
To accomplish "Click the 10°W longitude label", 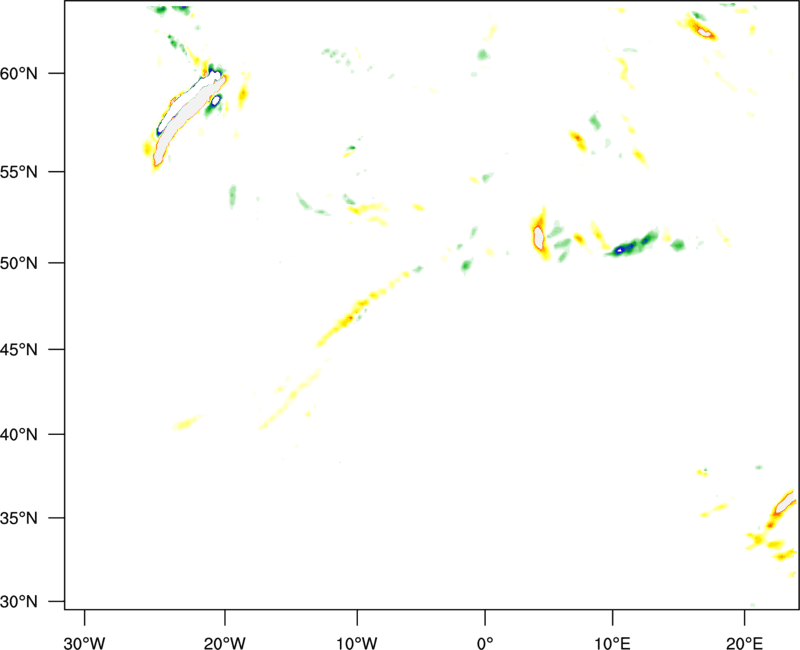I will [357, 643].
